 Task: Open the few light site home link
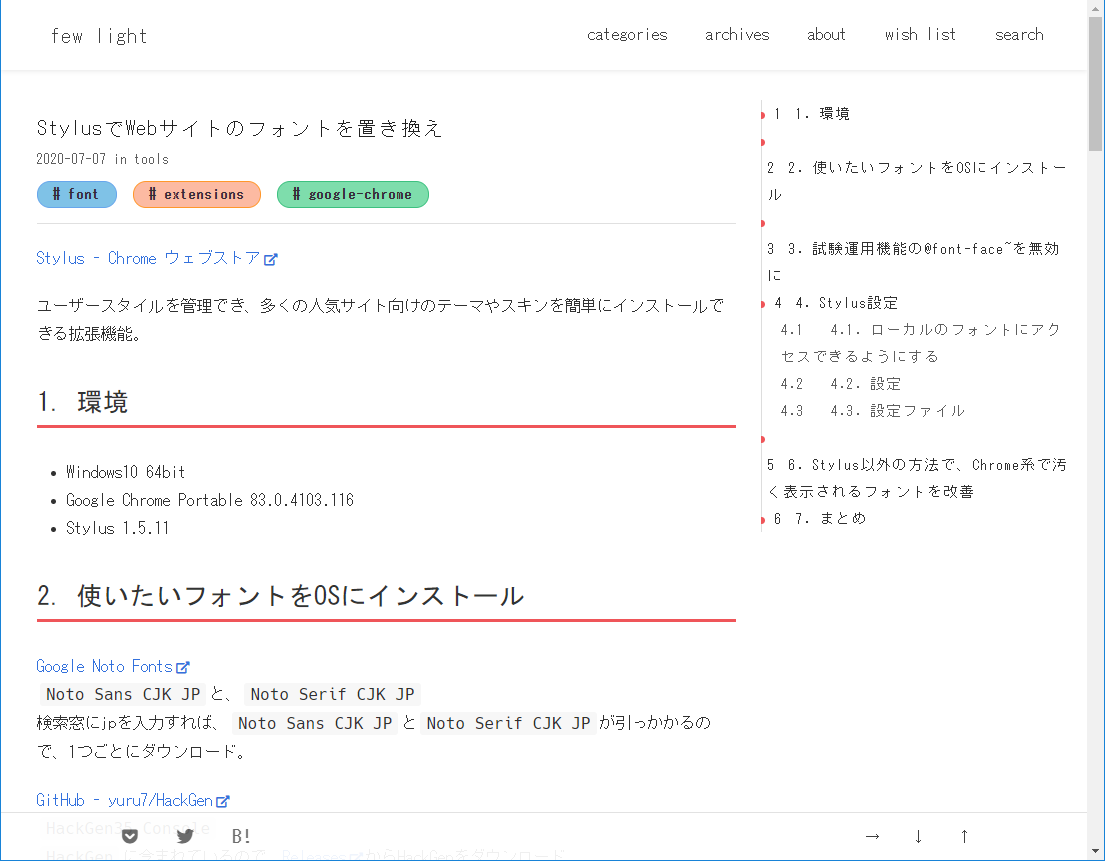[x=99, y=36]
